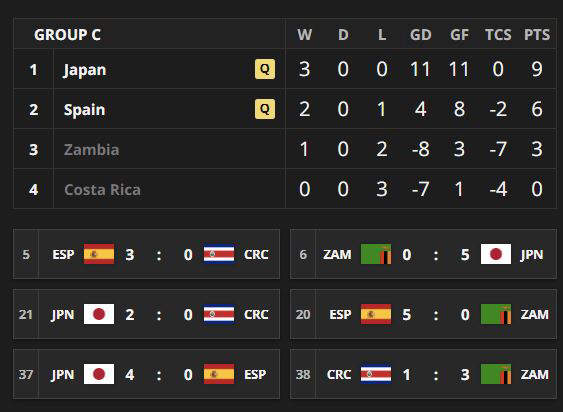Select the Spain team name
Viewport: 563px width, 412px height.
coord(84,110)
